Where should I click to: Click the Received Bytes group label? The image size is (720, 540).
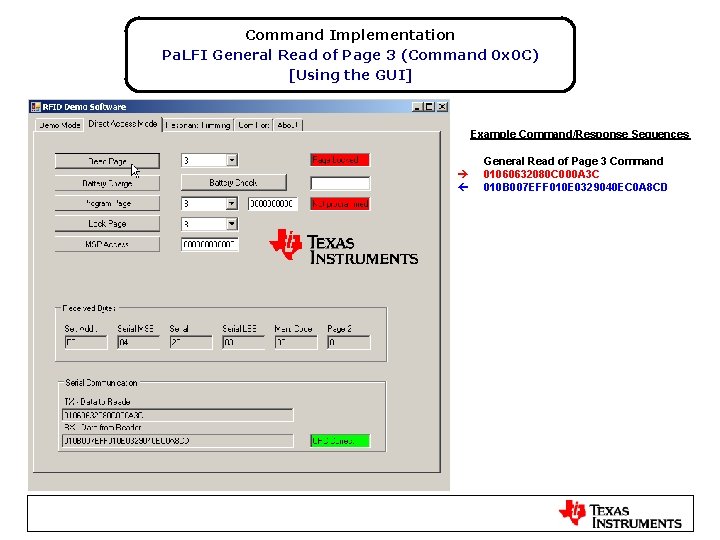coord(89,308)
